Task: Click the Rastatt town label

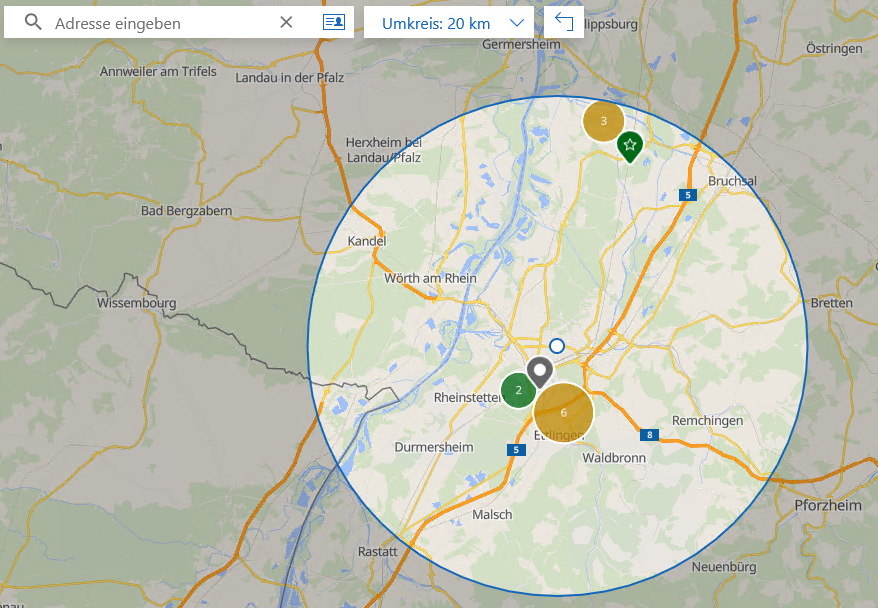Action: click(377, 552)
